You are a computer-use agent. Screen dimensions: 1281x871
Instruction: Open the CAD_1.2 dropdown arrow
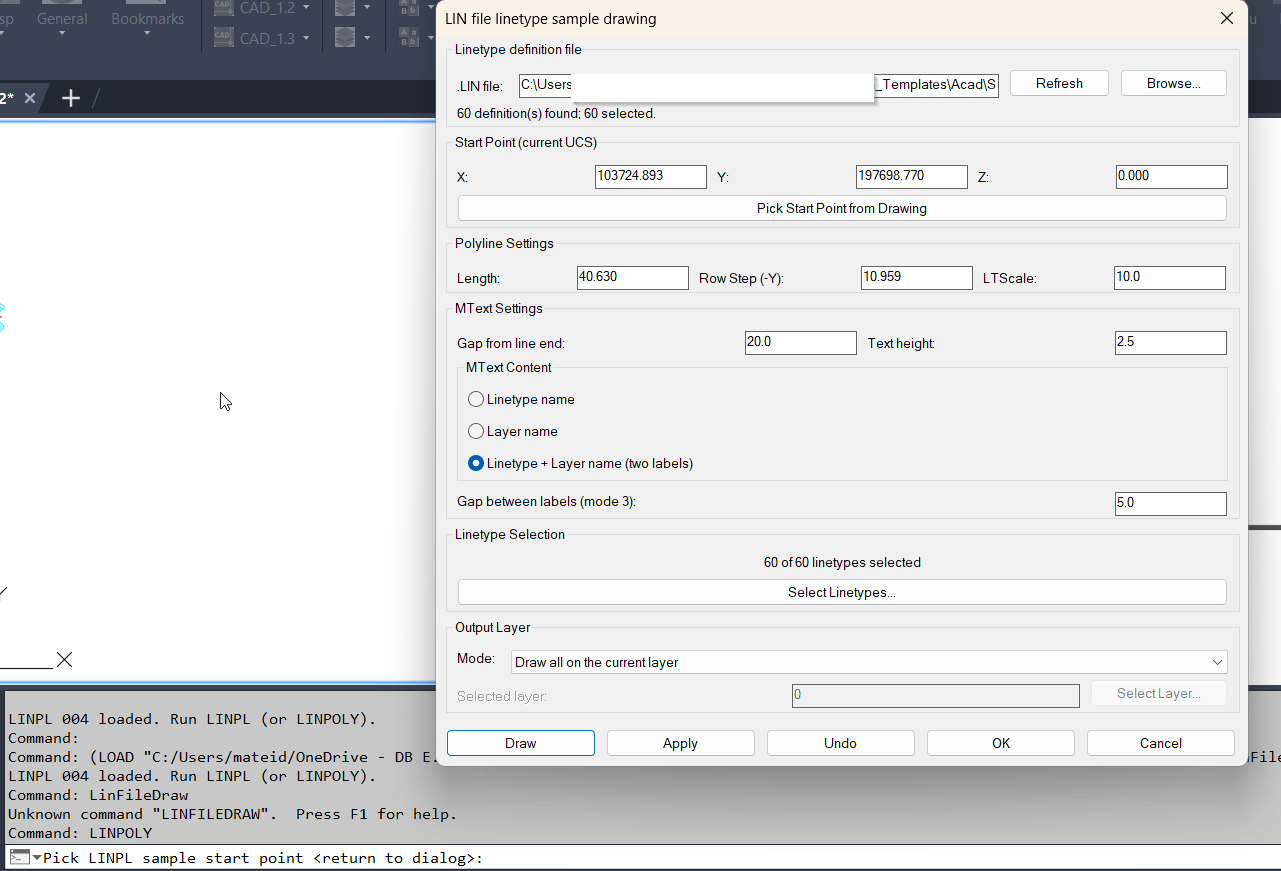coord(305,8)
